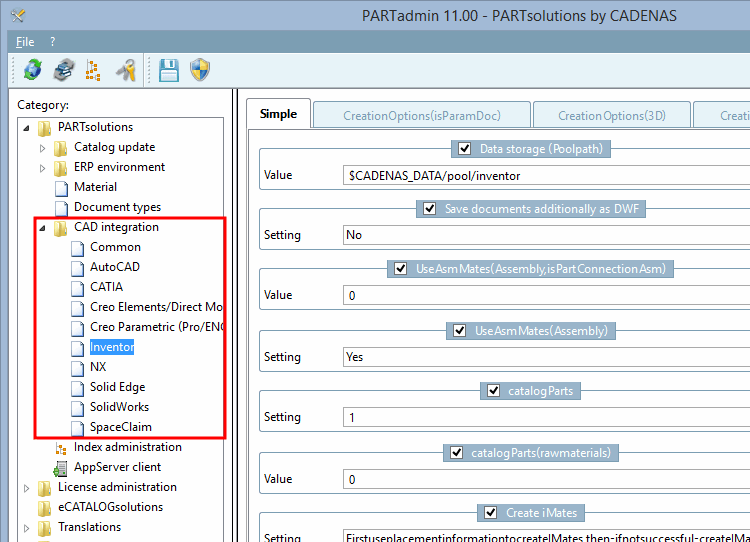Toggle the Create iMates checkbox
The width and height of the screenshot is (750, 542).
(x=491, y=513)
